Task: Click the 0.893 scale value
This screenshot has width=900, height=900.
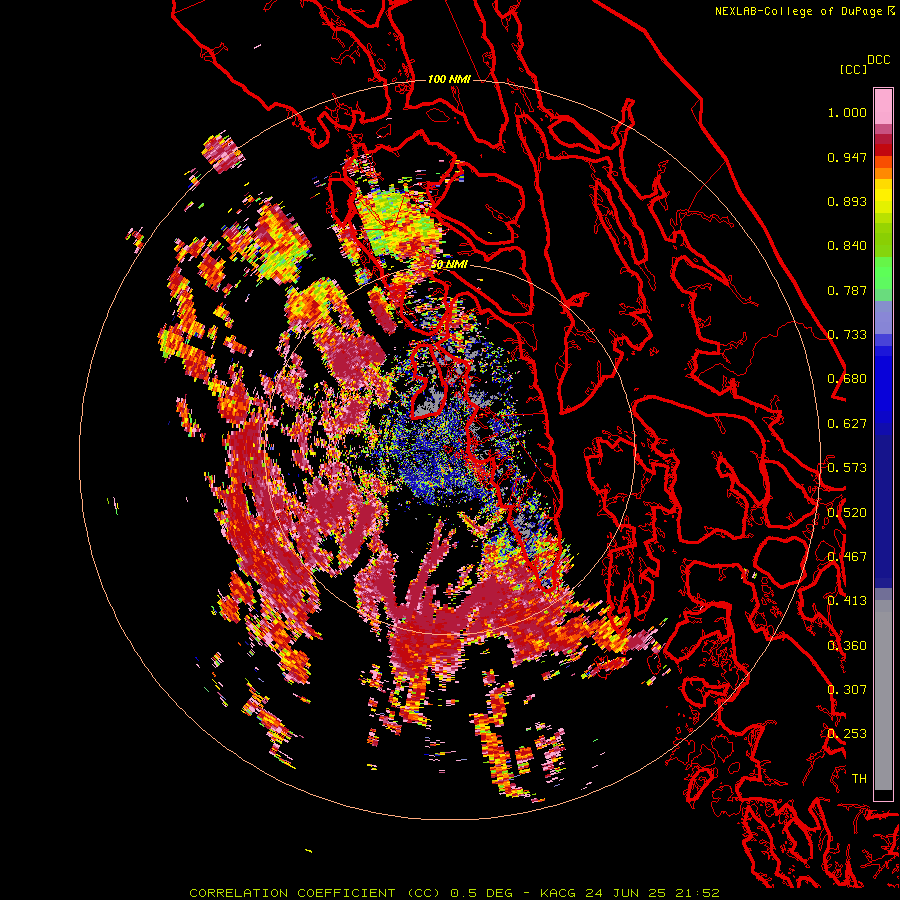Action: [847, 201]
